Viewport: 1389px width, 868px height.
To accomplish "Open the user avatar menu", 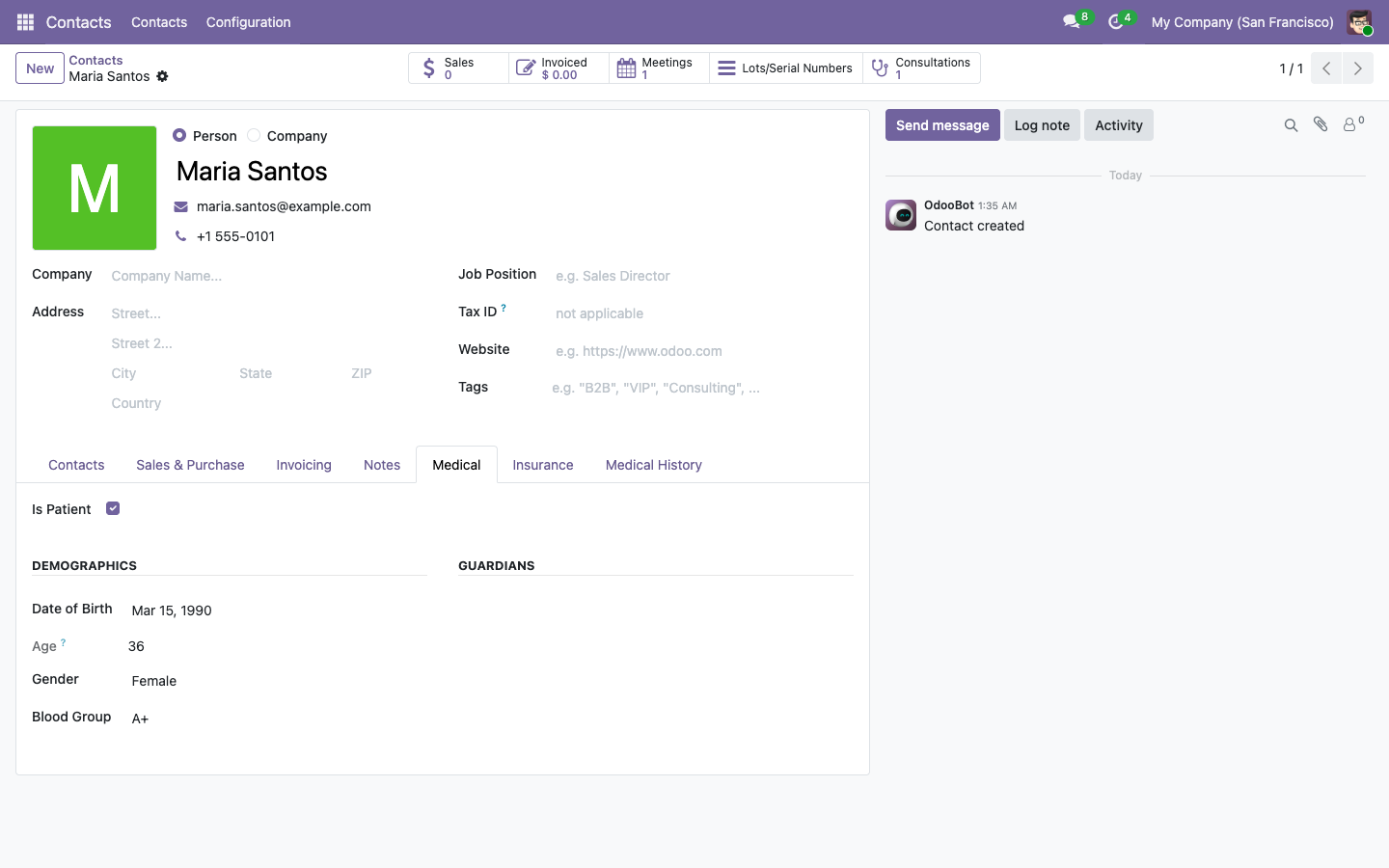I will pyautogui.click(x=1359, y=22).
